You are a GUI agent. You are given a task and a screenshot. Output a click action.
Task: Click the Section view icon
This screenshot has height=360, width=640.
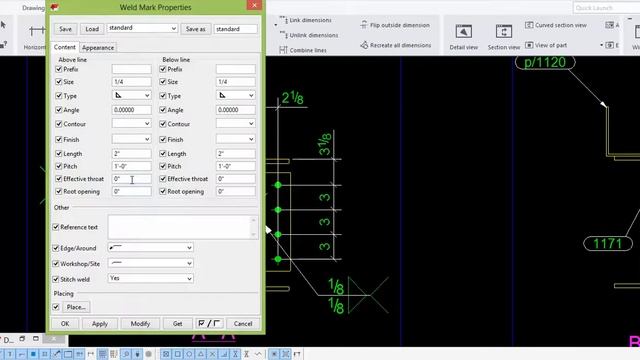click(x=504, y=32)
